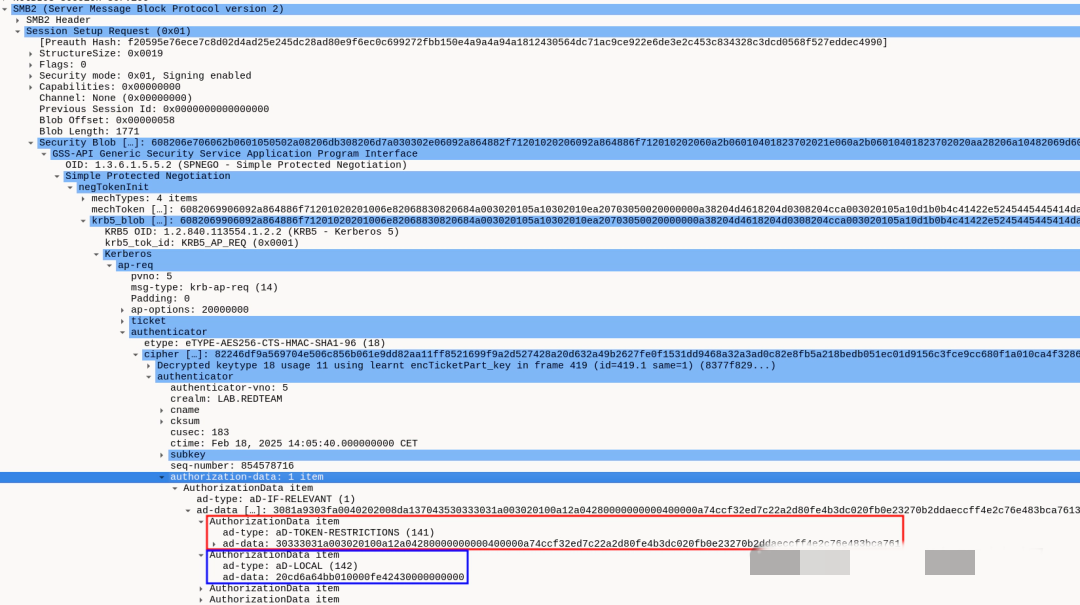Collapse the Simple Protected Negotiation node

point(57,176)
